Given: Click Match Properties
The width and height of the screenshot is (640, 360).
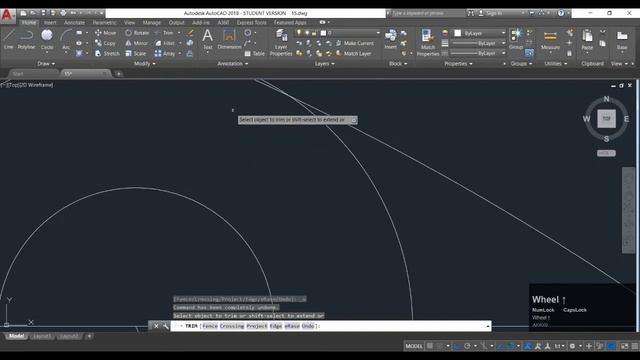Looking at the screenshot, I should 428,42.
